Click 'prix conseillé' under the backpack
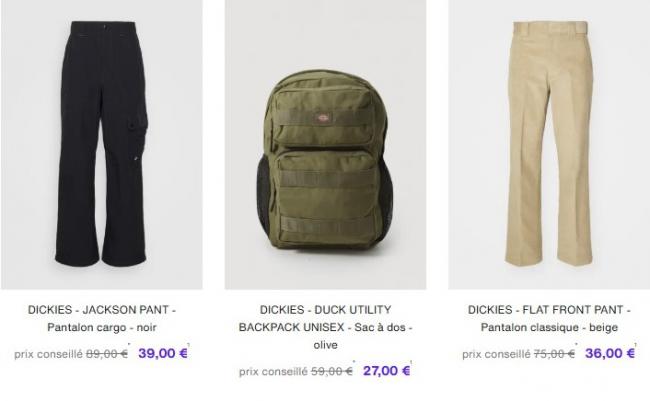650x401 pixels. click(x=274, y=372)
